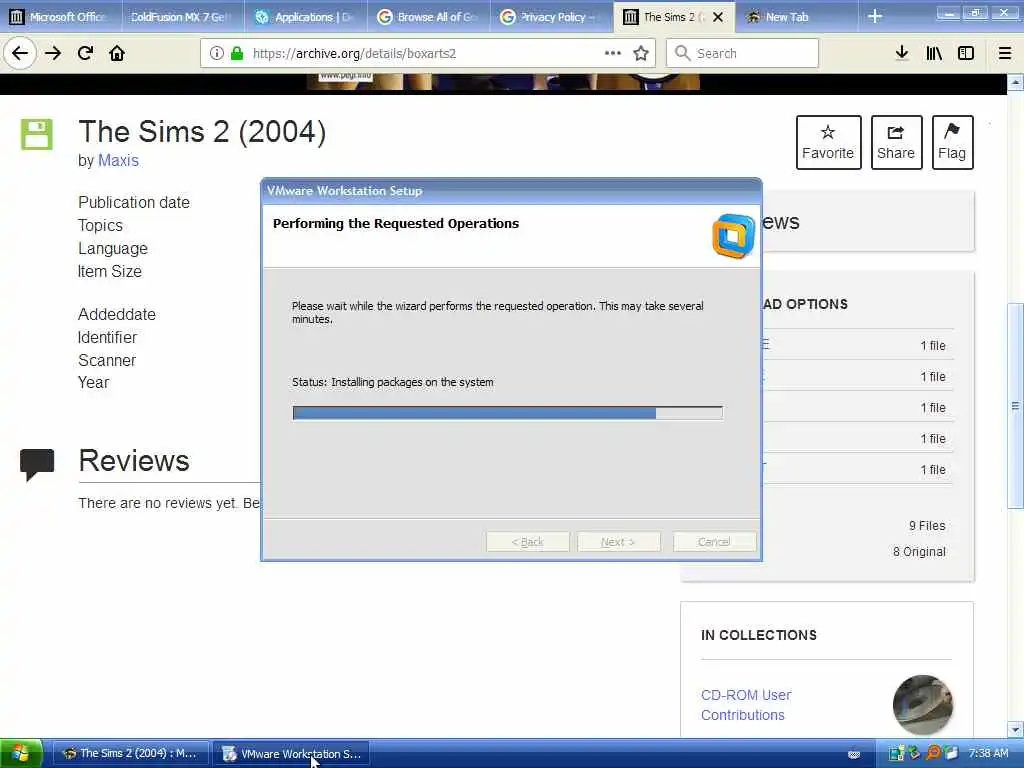Click the VMware logo in setup dialog
The image size is (1024, 768).
[x=733, y=236]
